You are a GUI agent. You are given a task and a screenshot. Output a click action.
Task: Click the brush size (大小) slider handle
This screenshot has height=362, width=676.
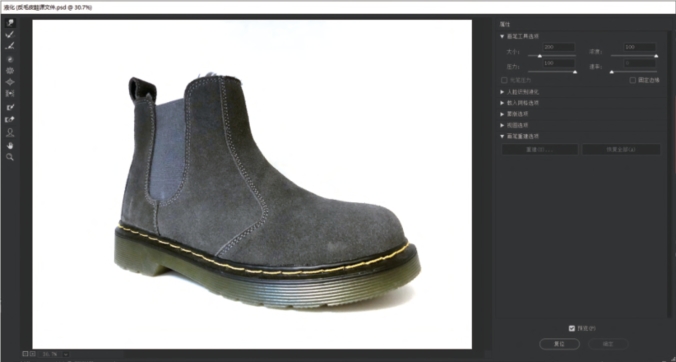coord(540,56)
